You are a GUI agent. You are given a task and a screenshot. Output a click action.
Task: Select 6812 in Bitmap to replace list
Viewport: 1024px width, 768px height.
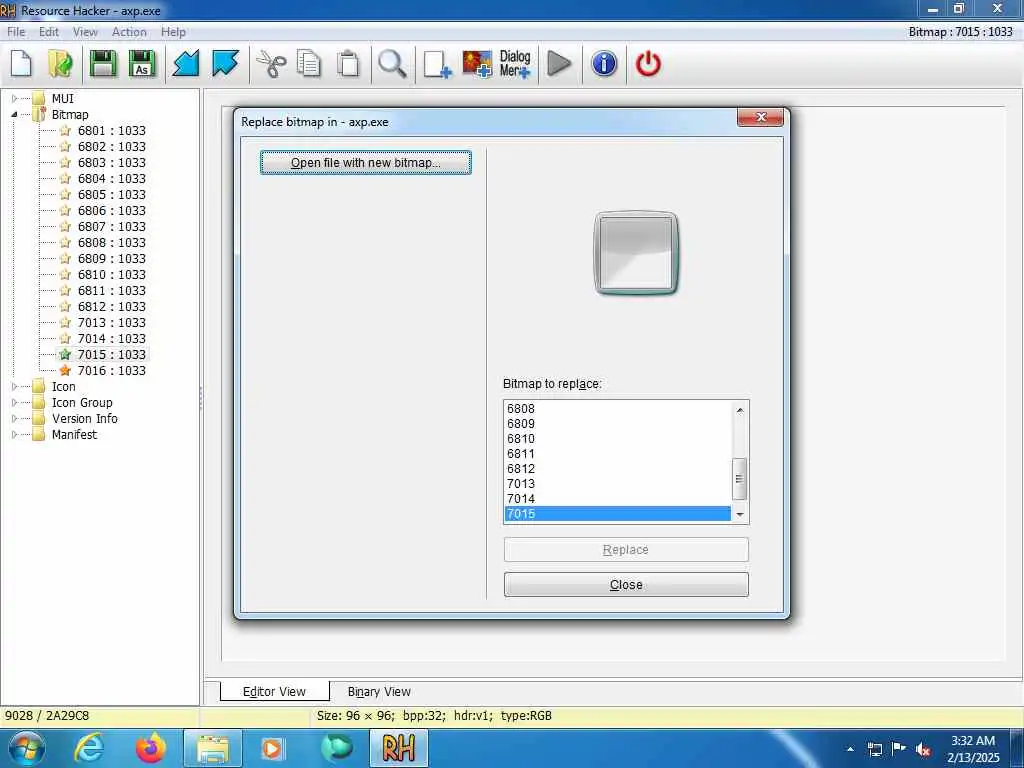click(x=618, y=469)
